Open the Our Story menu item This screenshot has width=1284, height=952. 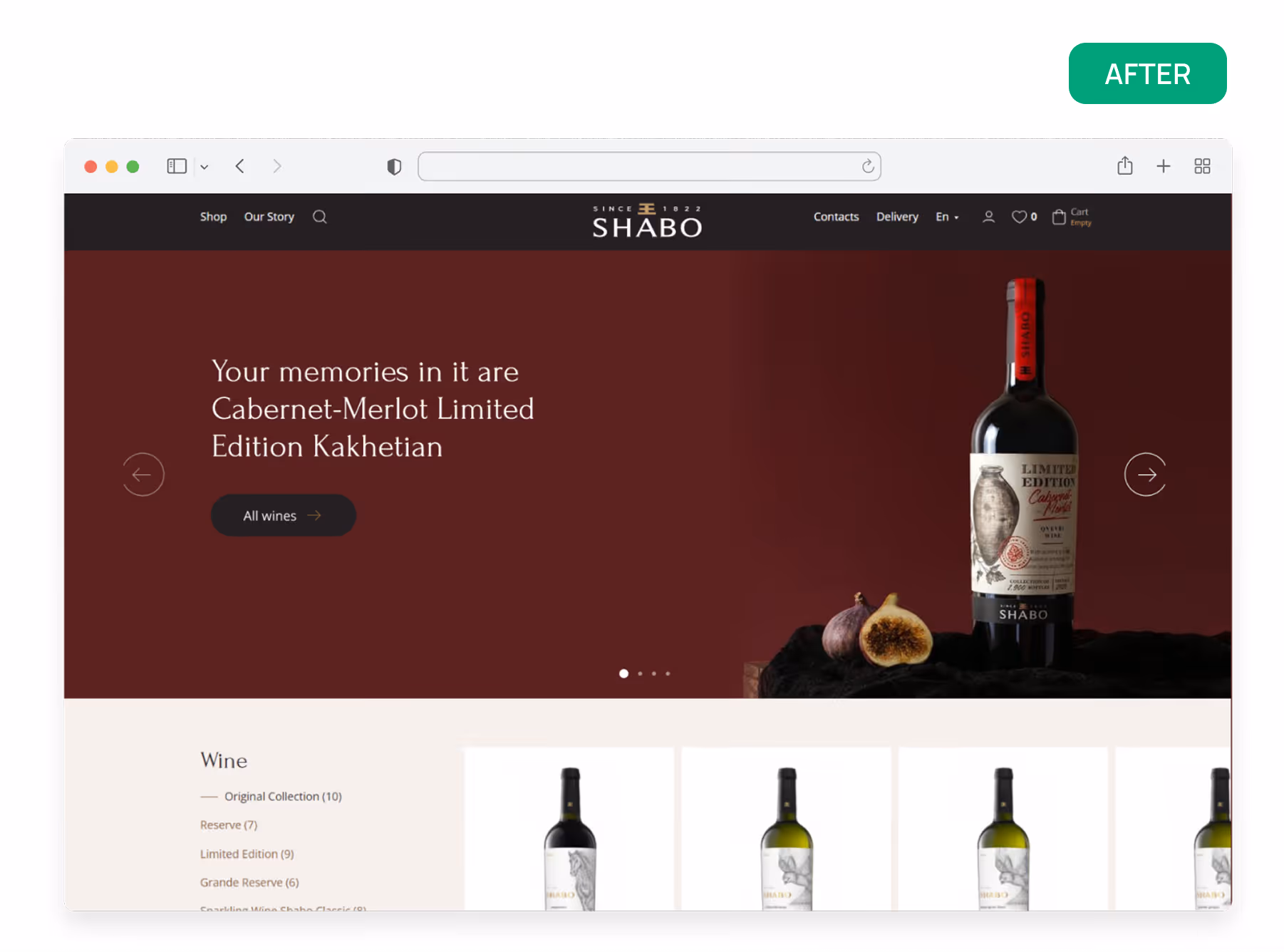269,217
